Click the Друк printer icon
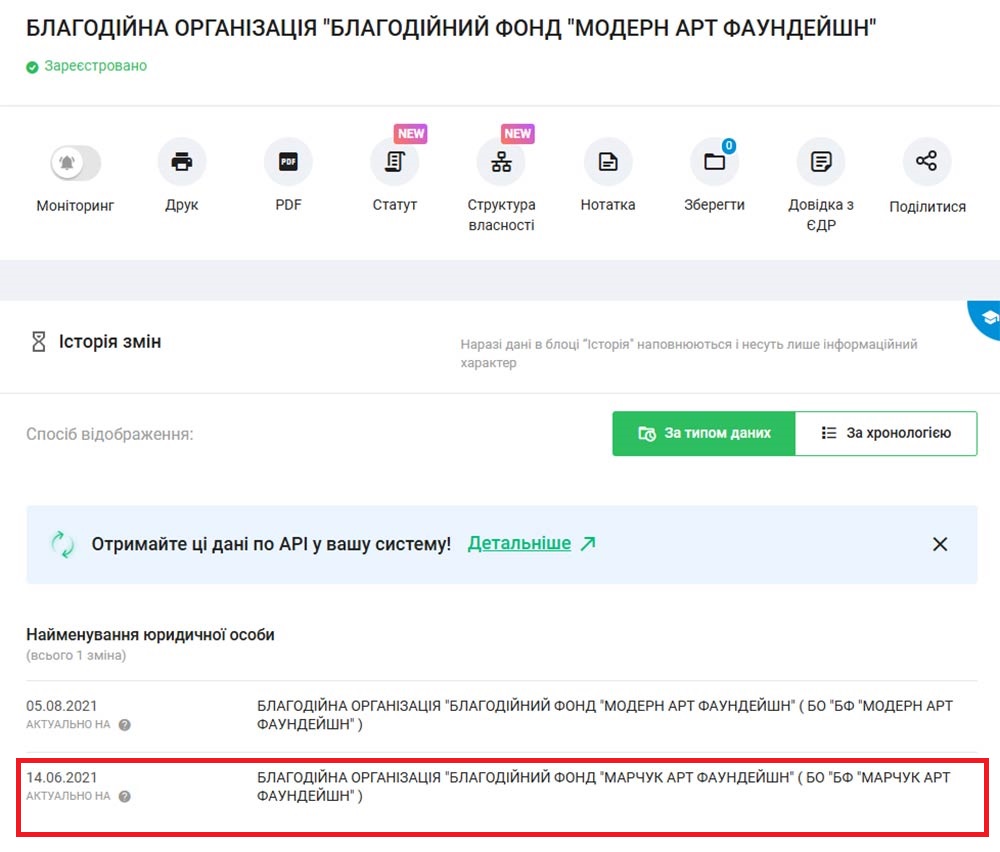 point(182,162)
